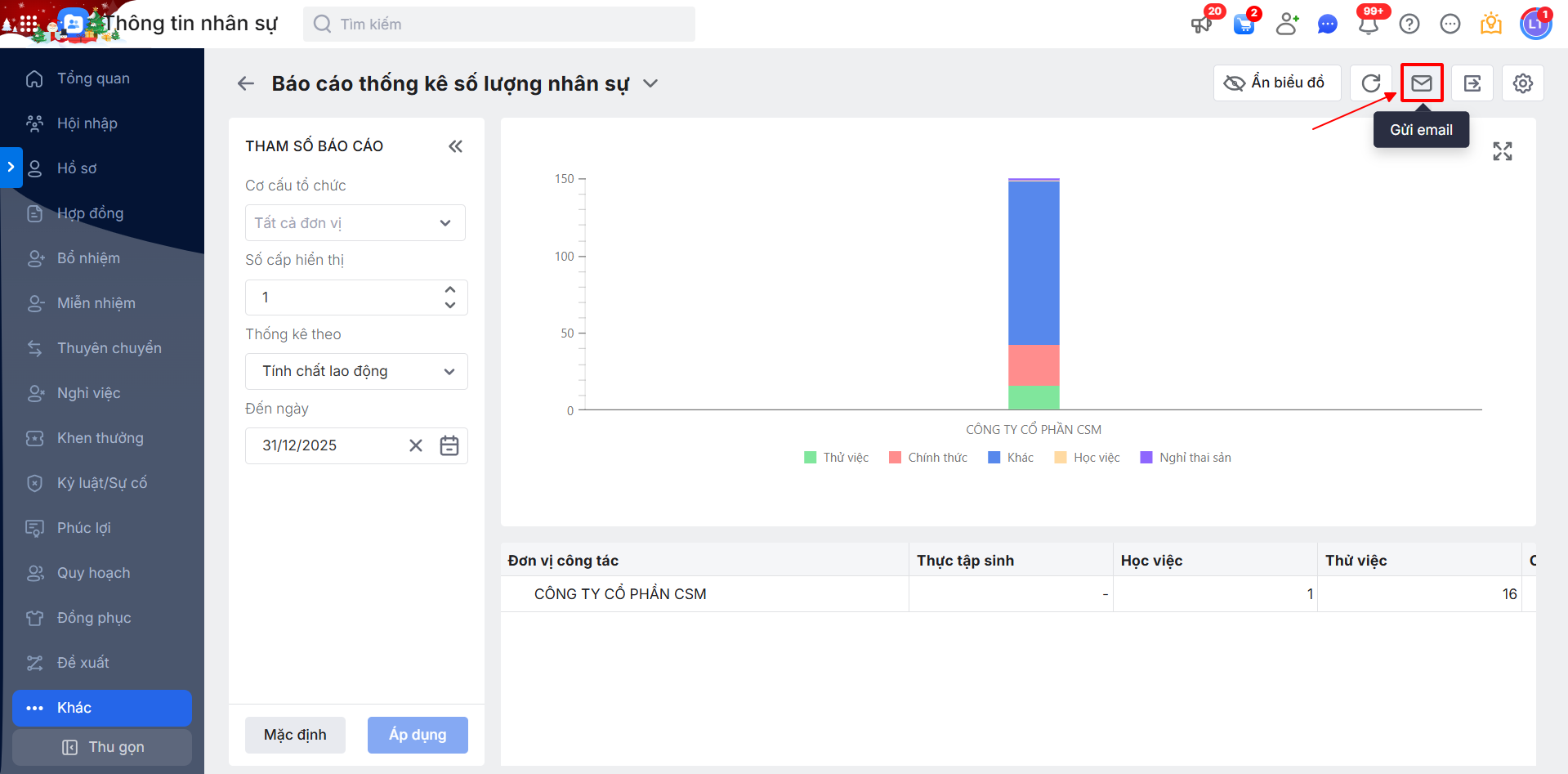The height and width of the screenshot is (774, 1568).
Task: Open the Cơ cấu tổ chức dropdown
Action: coord(355,223)
